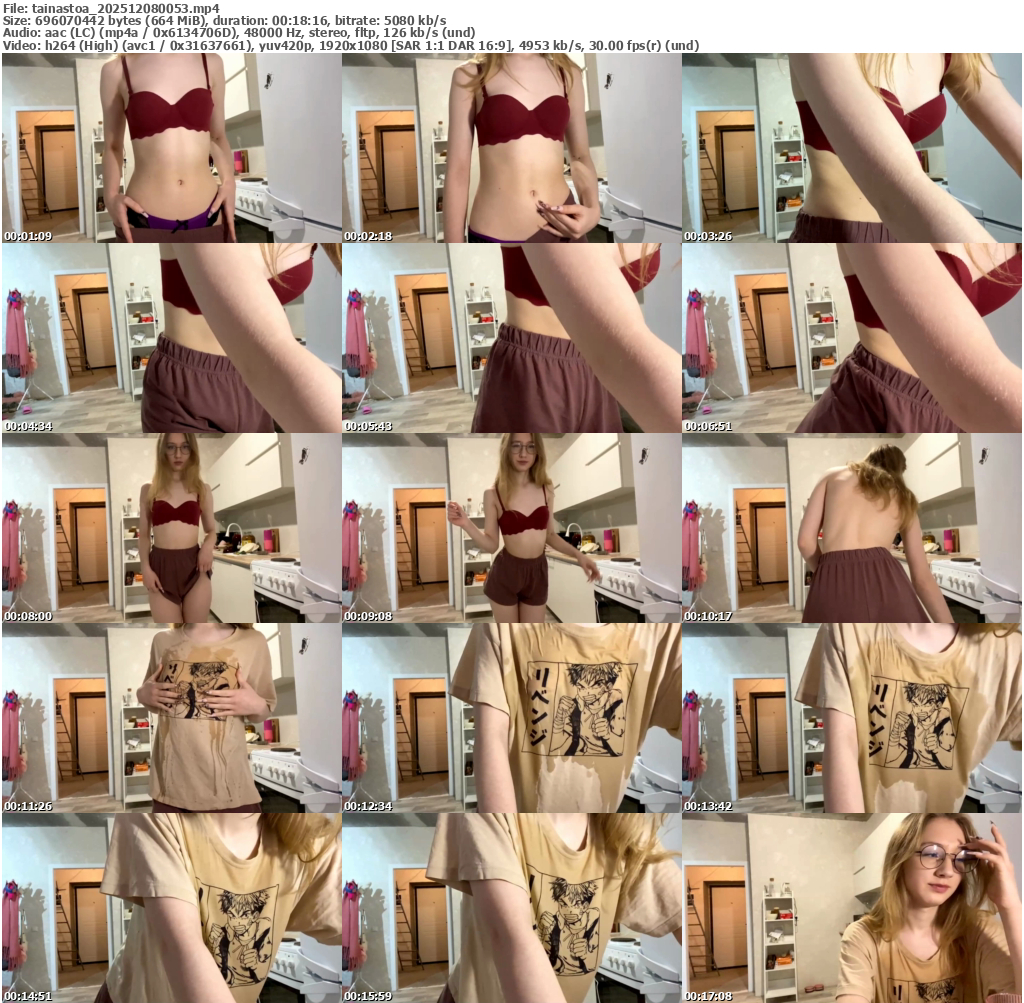
Task: Click the '00:10:17' timestamp label
Action: click(x=708, y=616)
